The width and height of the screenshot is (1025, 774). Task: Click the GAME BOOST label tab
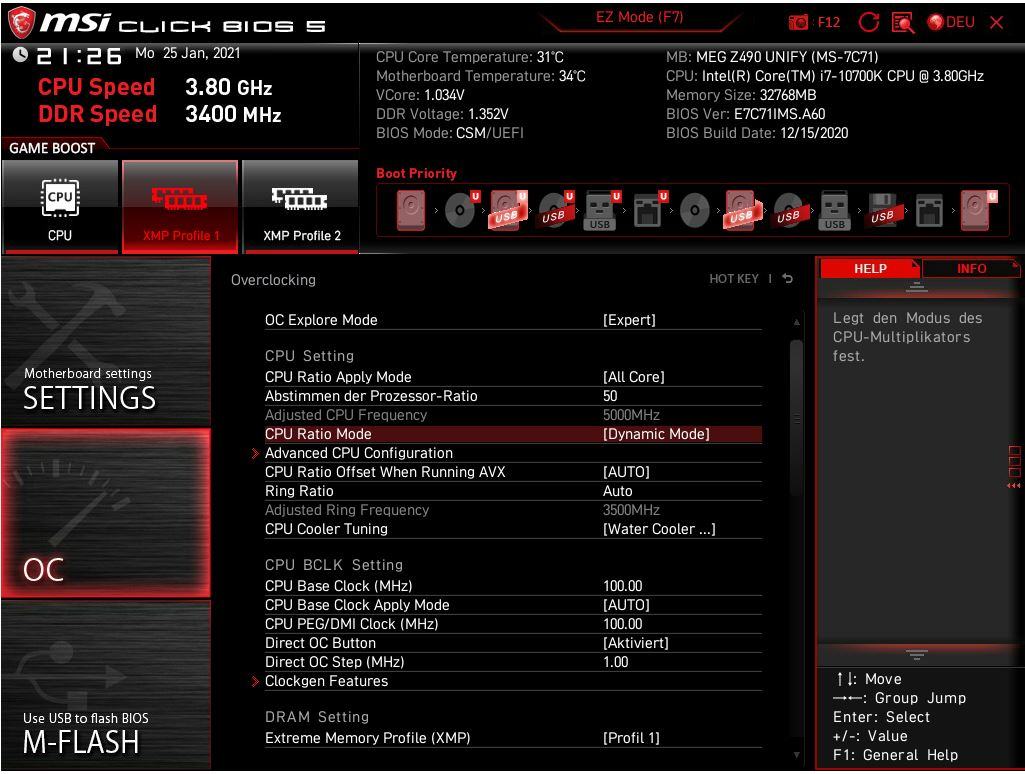(52, 148)
